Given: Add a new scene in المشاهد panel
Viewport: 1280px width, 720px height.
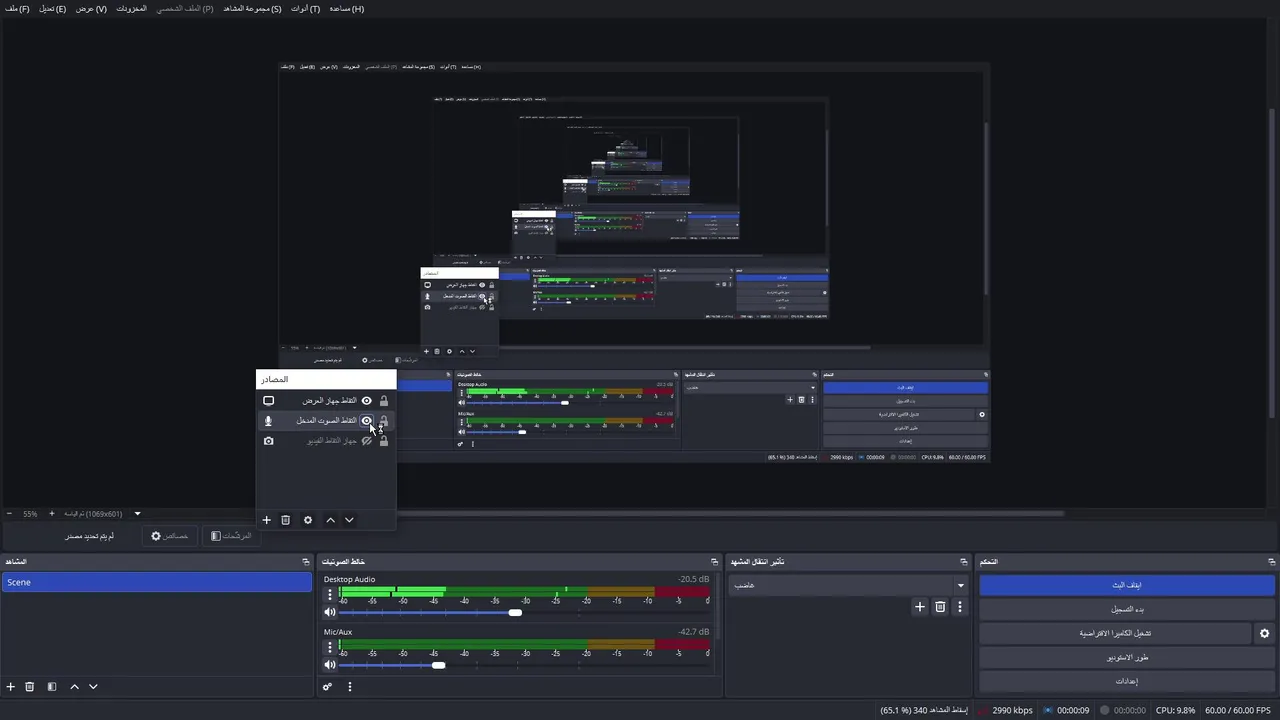Looking at the screenshot, I should pyautogui.click(x=11, y=687).
